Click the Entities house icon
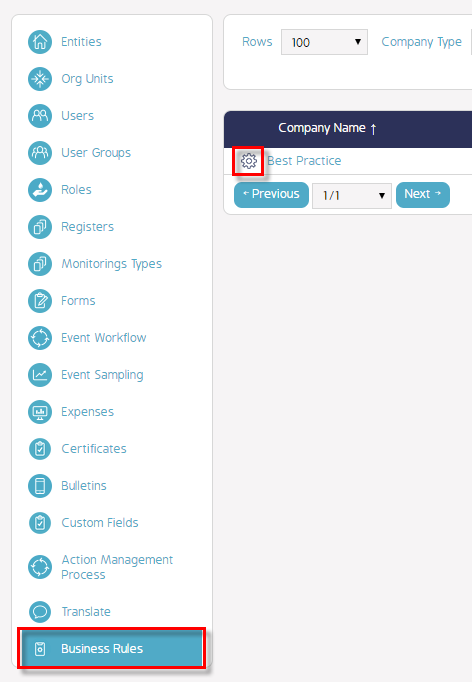Viewport: 472px width, 682px height. coord(40,42)
